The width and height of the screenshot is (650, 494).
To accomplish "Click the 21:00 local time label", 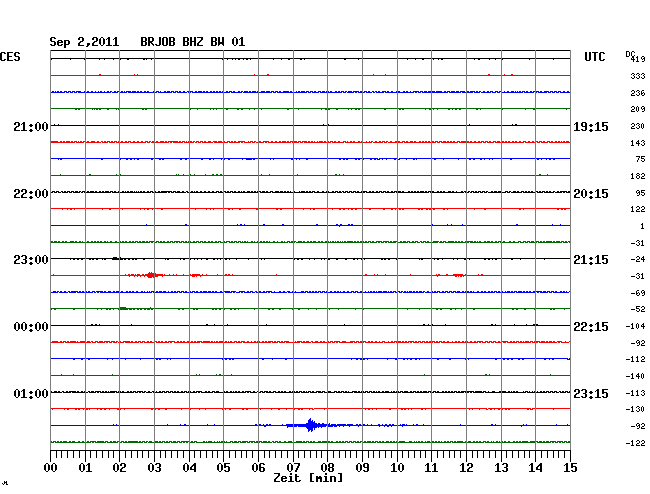I will pyautogui.click(x=31, y=126).
